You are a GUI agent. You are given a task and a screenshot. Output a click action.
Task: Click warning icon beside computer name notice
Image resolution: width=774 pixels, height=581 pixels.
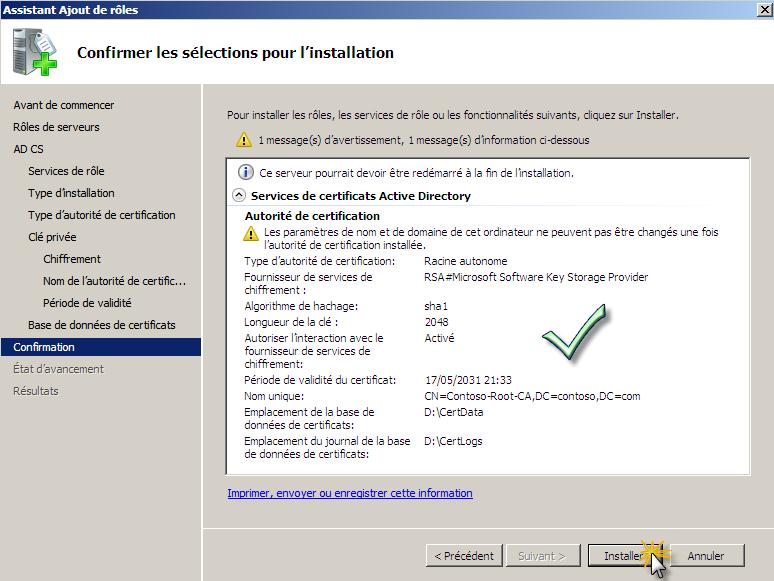tap(251, 233)
